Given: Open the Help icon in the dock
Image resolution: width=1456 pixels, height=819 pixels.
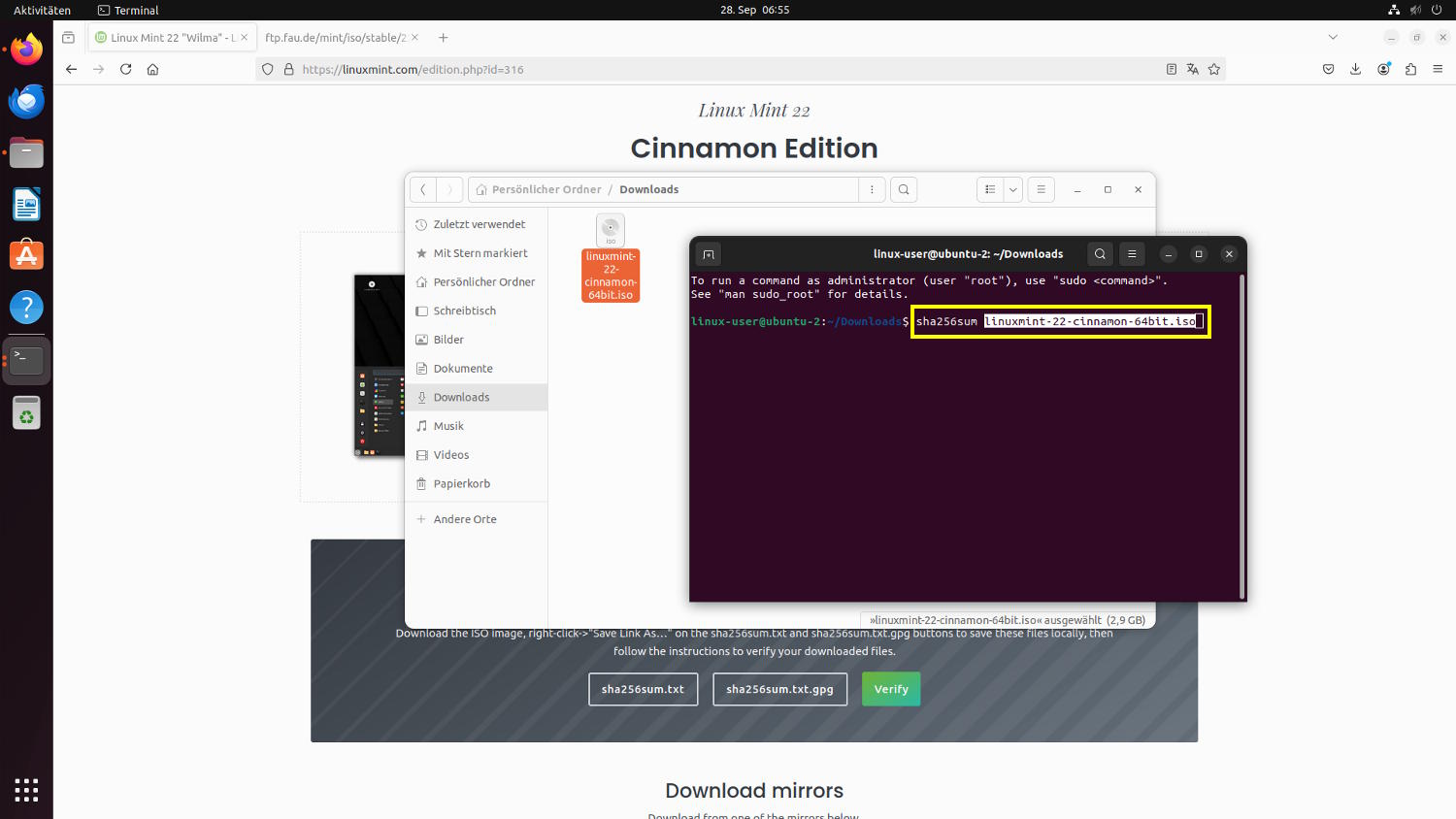Looking at the screenshot, I should click(x=26, y=309).
